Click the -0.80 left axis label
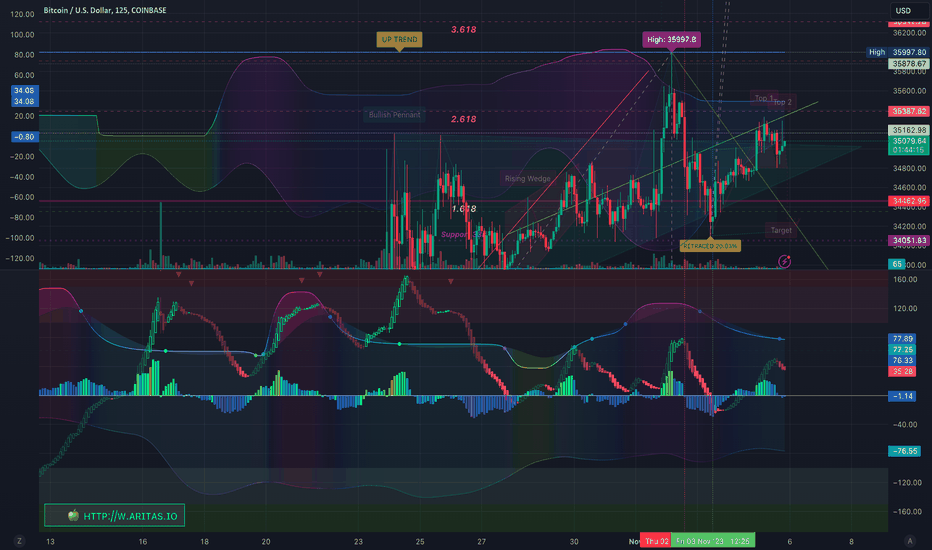932x550 pixels. 24,137
